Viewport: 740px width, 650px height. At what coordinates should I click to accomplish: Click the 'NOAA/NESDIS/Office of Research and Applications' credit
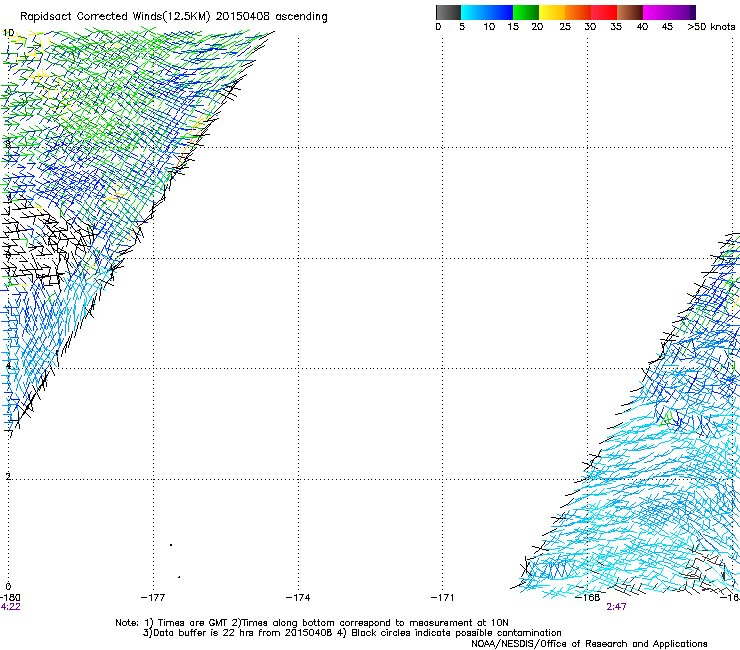589,644
